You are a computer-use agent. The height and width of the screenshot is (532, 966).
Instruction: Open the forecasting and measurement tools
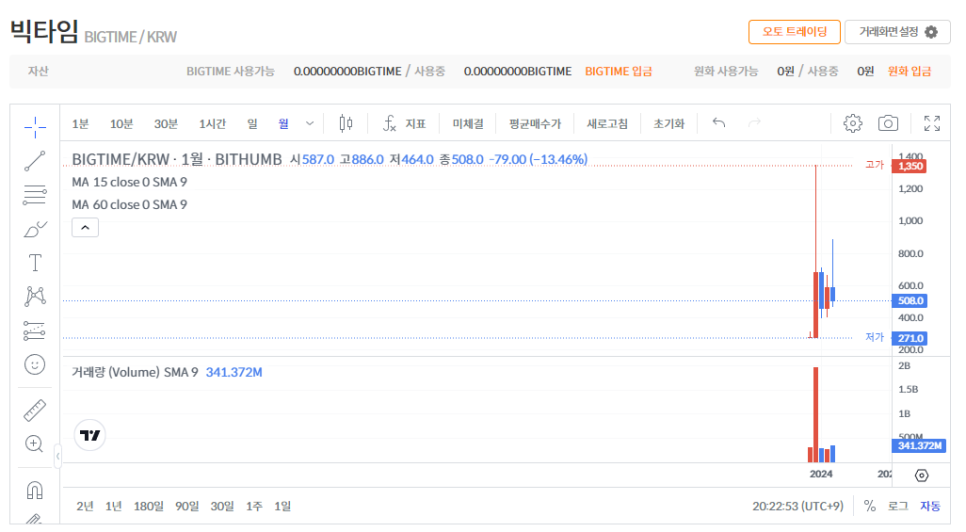[x=34, y=331]
